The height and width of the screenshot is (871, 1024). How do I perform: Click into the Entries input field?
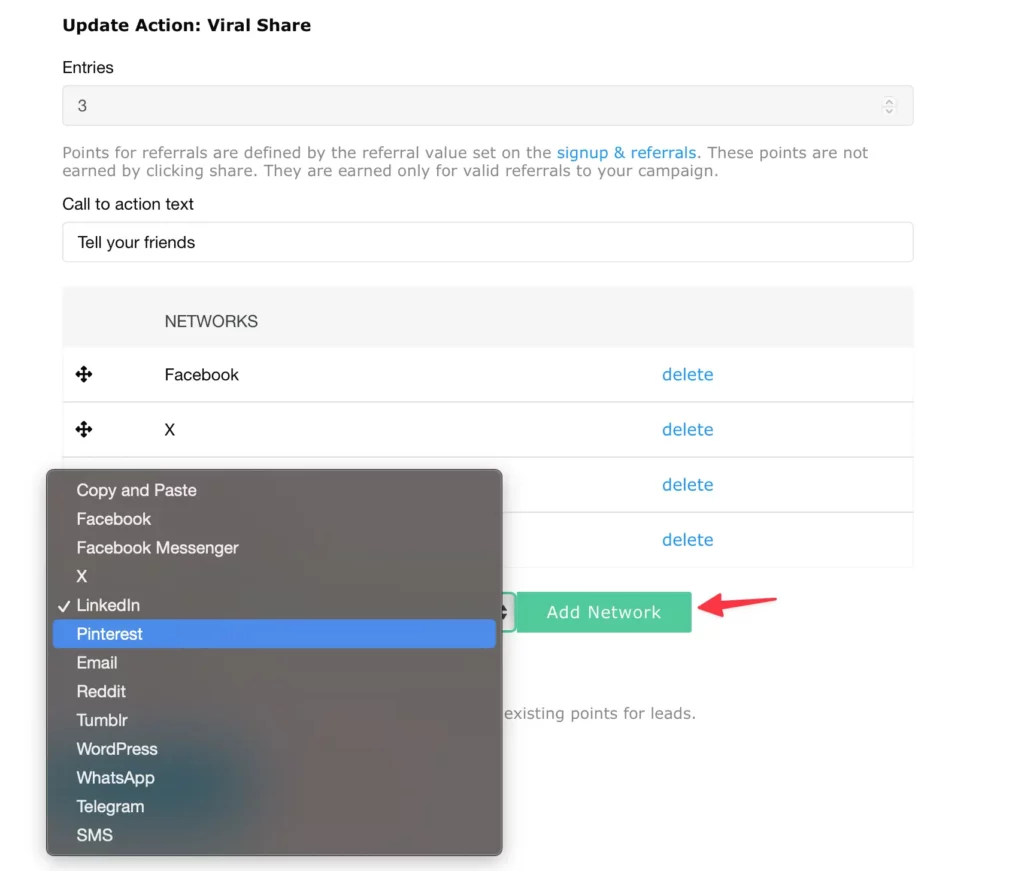(487, 105)
